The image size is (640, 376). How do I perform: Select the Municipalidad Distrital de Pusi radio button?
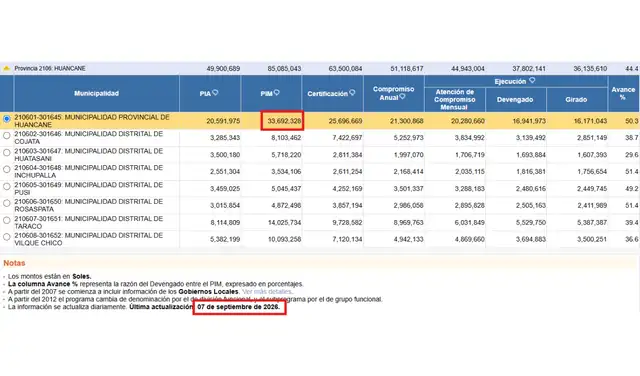pyautogui.click(x=7, y=187)
